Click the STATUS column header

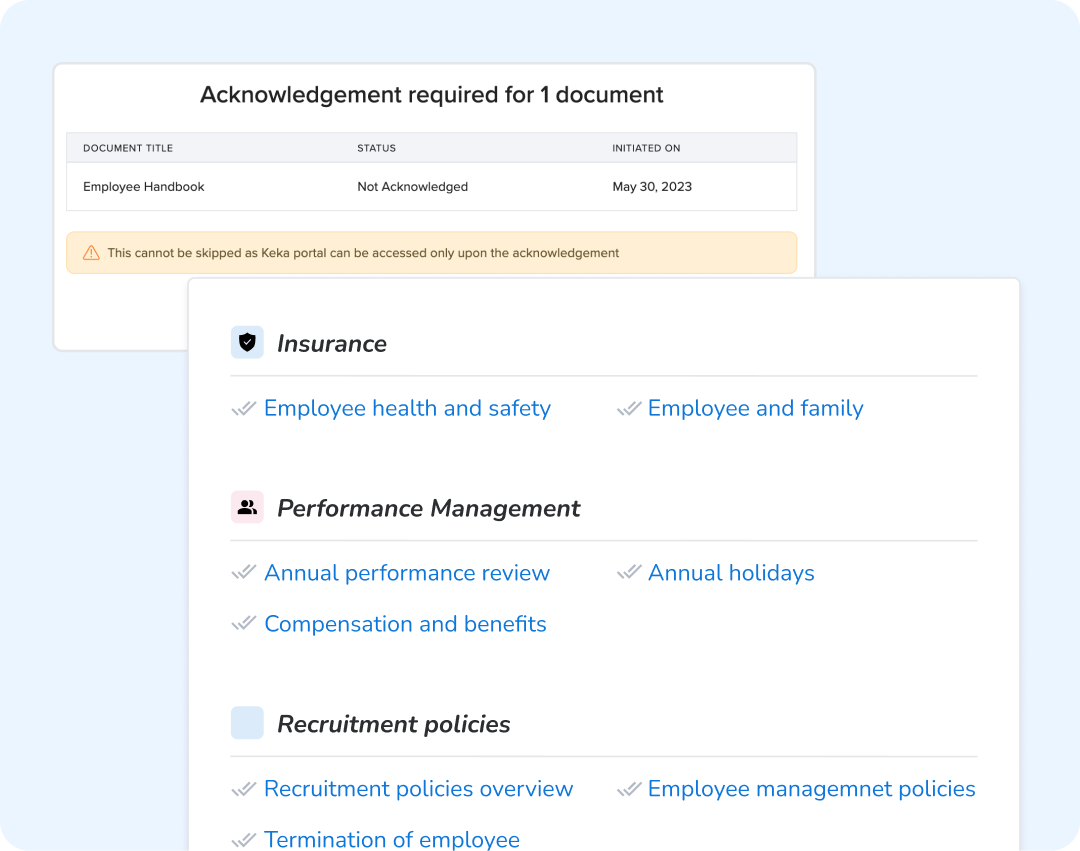click(376, 148)
